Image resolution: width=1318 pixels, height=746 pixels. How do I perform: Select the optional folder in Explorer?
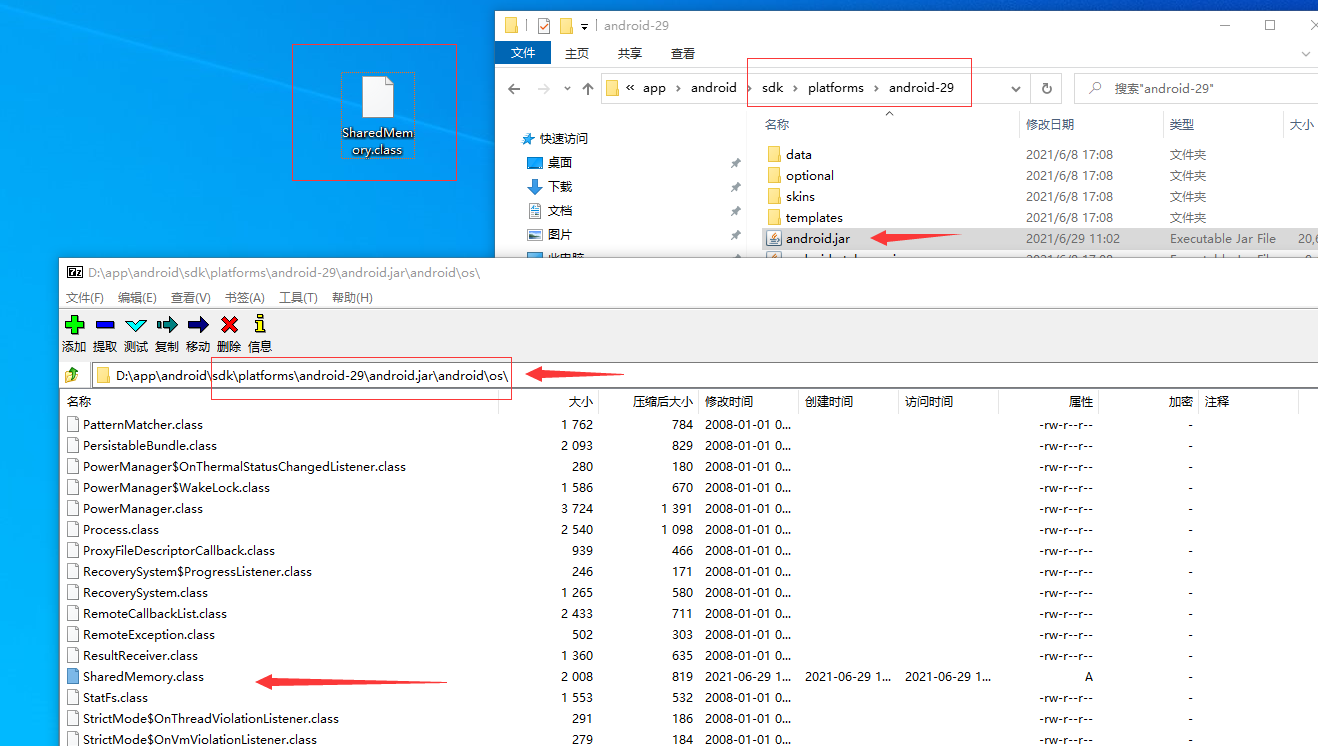809,175
